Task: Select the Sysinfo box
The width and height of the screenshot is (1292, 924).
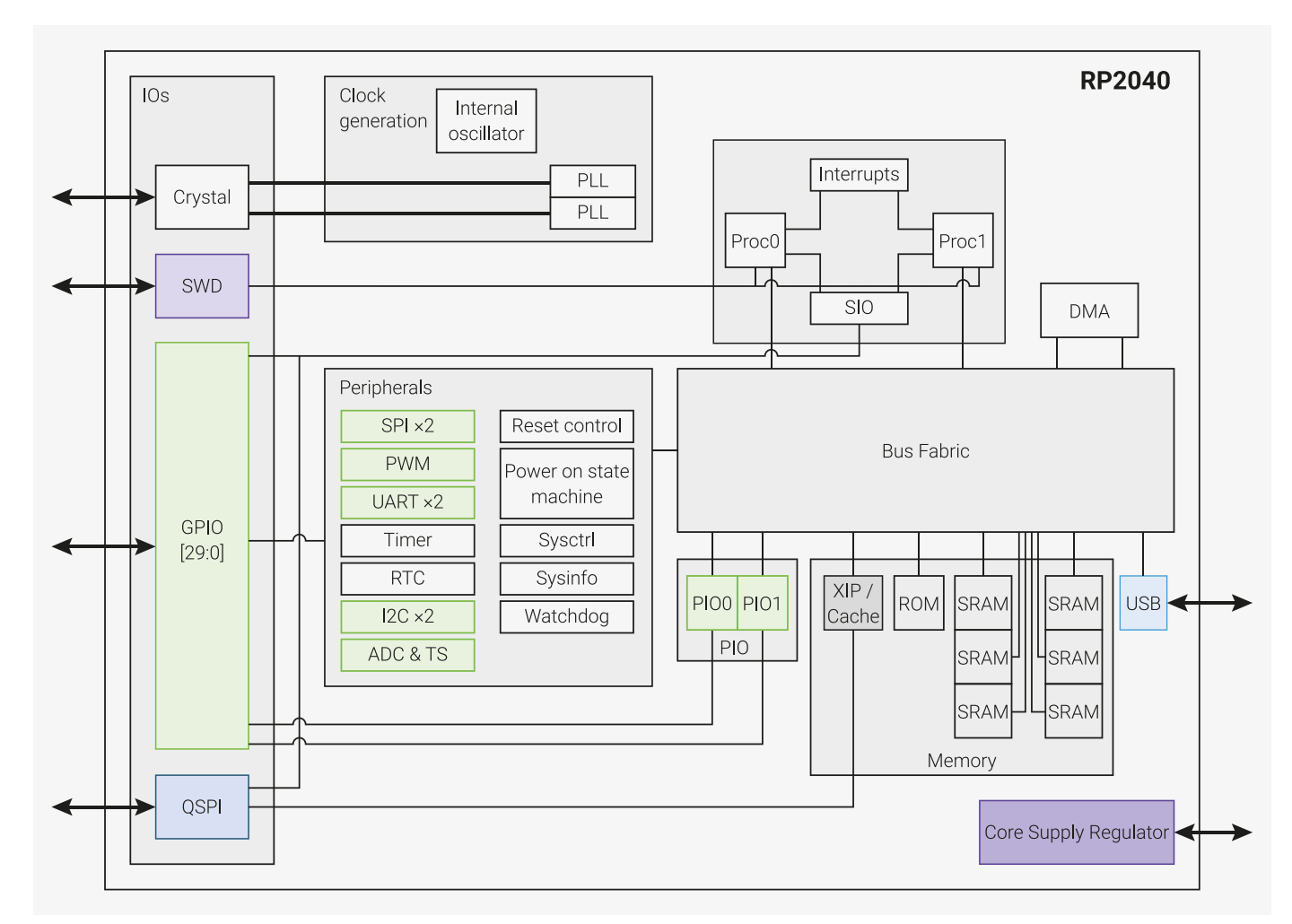Action: tap(566, 579)
